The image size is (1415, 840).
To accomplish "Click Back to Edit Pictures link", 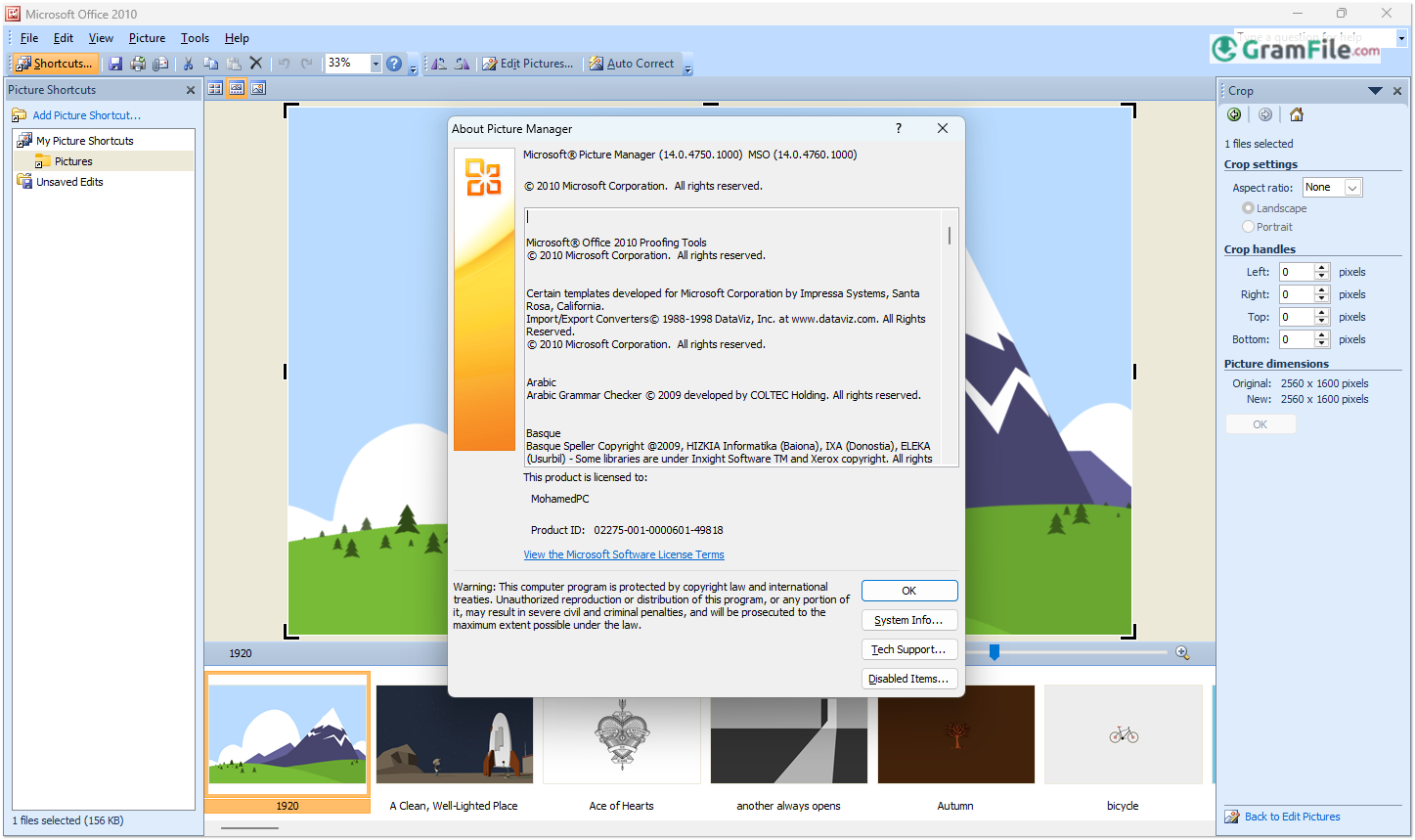I will [x=1292, y=817].
